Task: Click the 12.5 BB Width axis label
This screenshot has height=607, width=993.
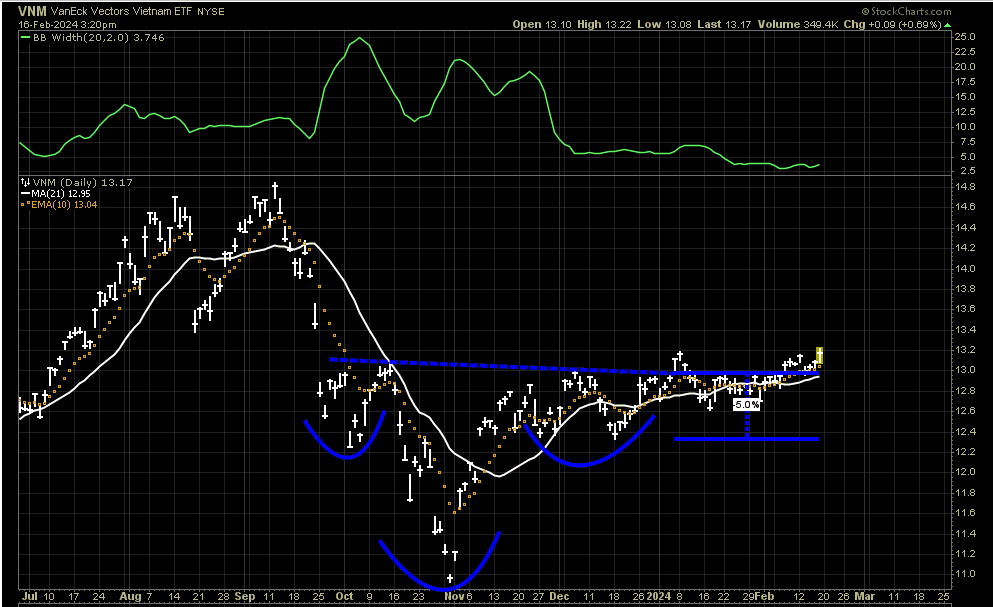Action: 965,112
